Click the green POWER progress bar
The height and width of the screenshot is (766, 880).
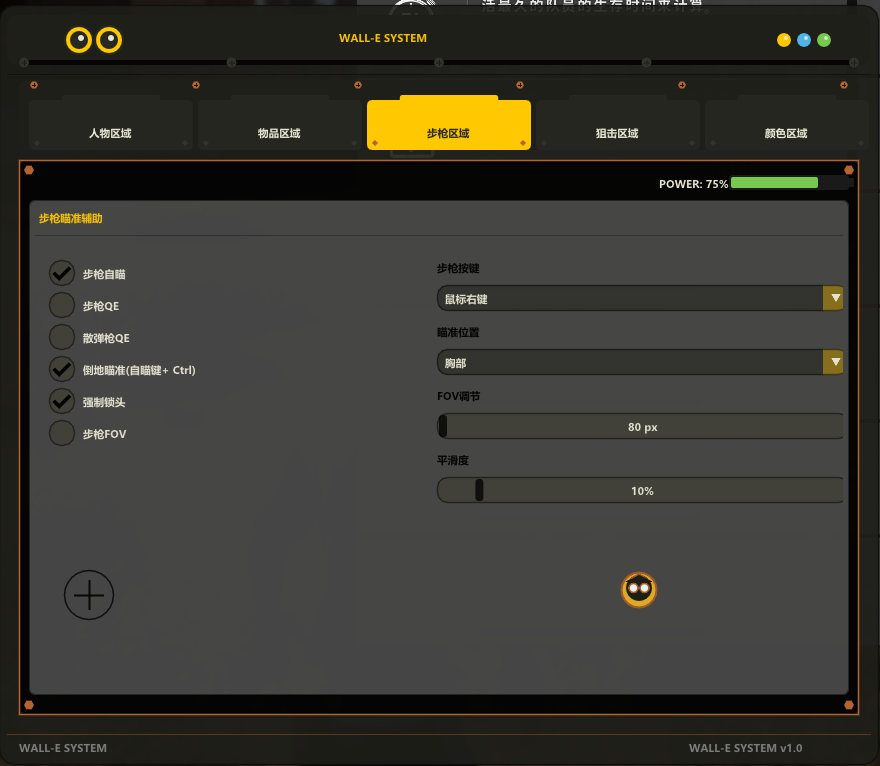click(775, 183)
